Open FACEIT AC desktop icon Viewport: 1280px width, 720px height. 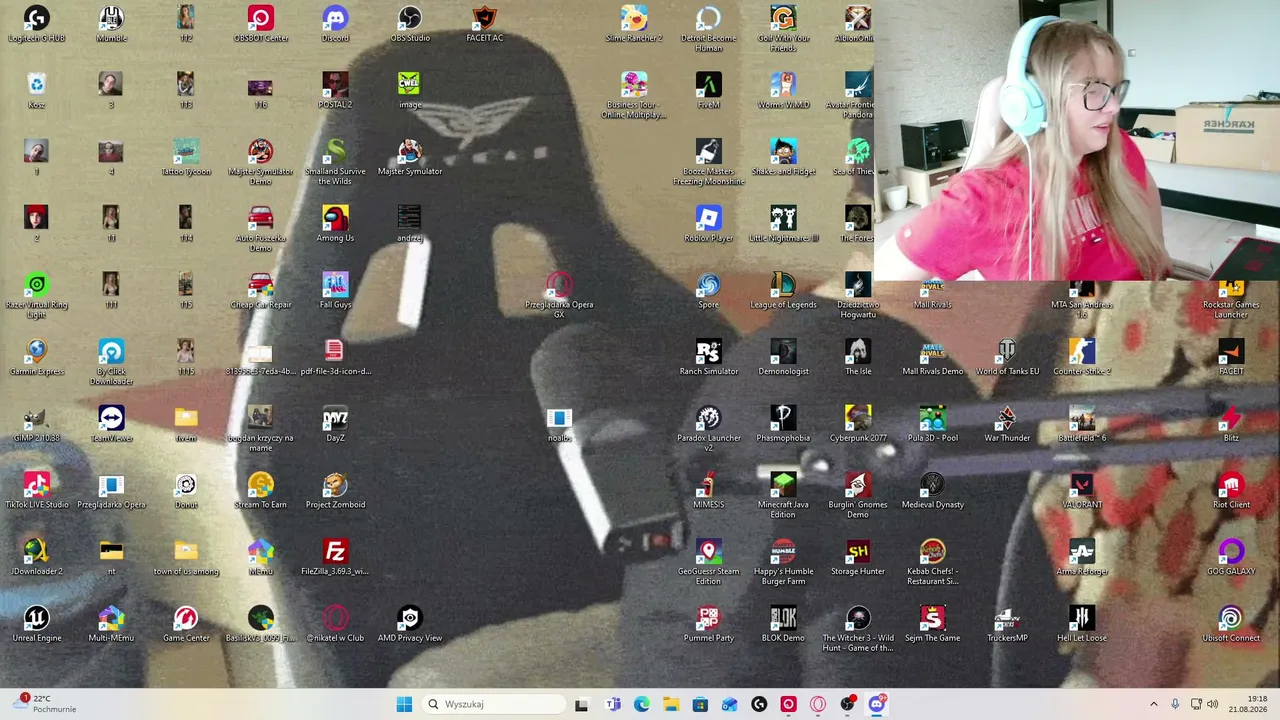[x=484, y=25]
